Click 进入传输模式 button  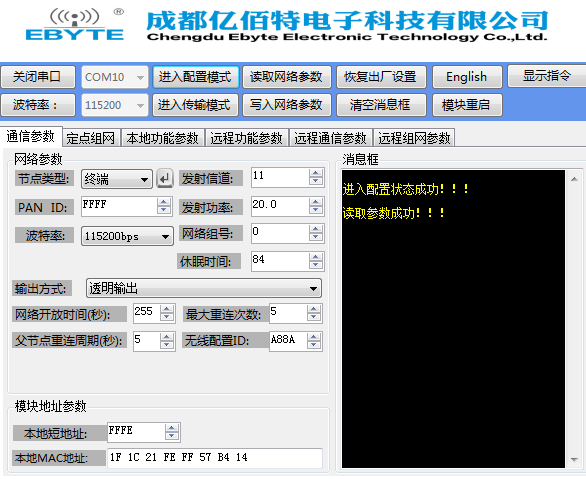pos(195,105)
